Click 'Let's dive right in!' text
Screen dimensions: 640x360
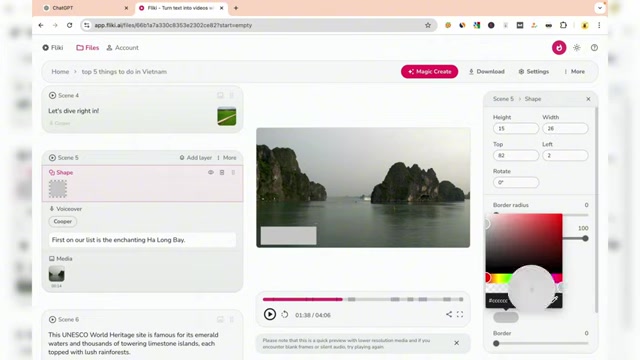pos(73,111)
